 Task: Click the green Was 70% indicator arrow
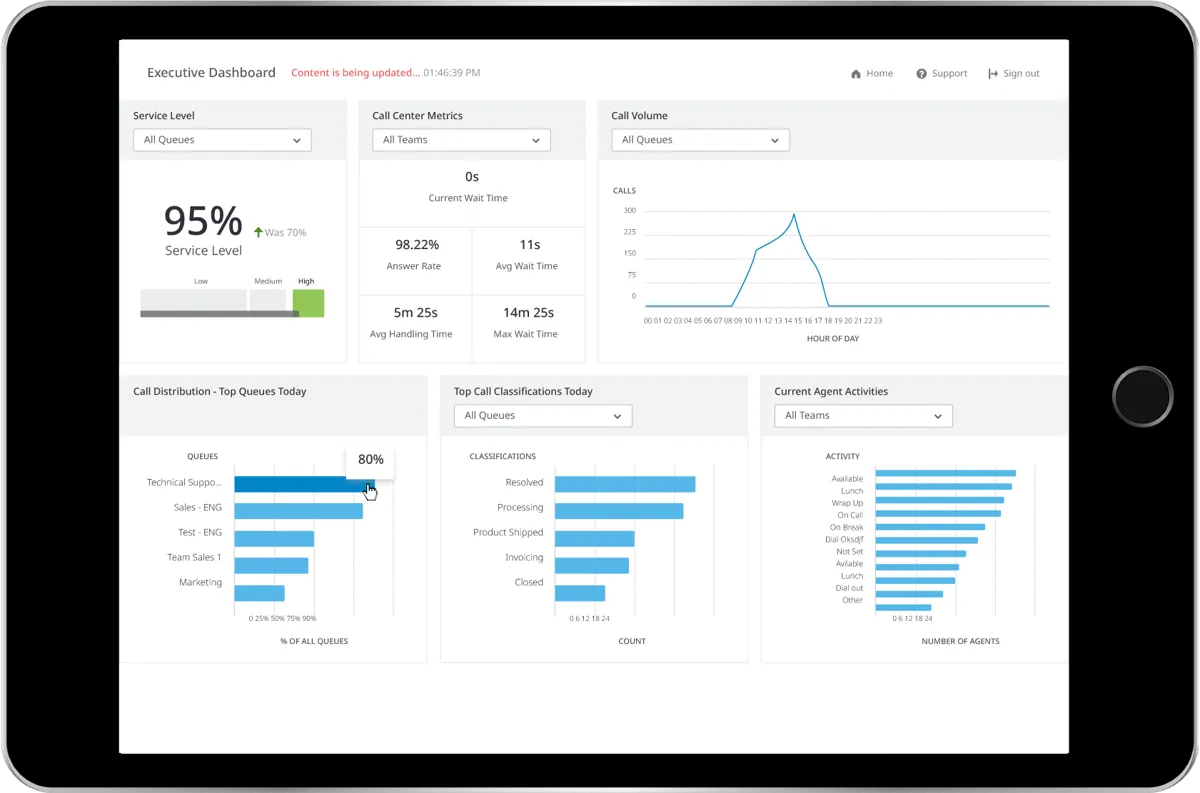(x=256, y=231)
